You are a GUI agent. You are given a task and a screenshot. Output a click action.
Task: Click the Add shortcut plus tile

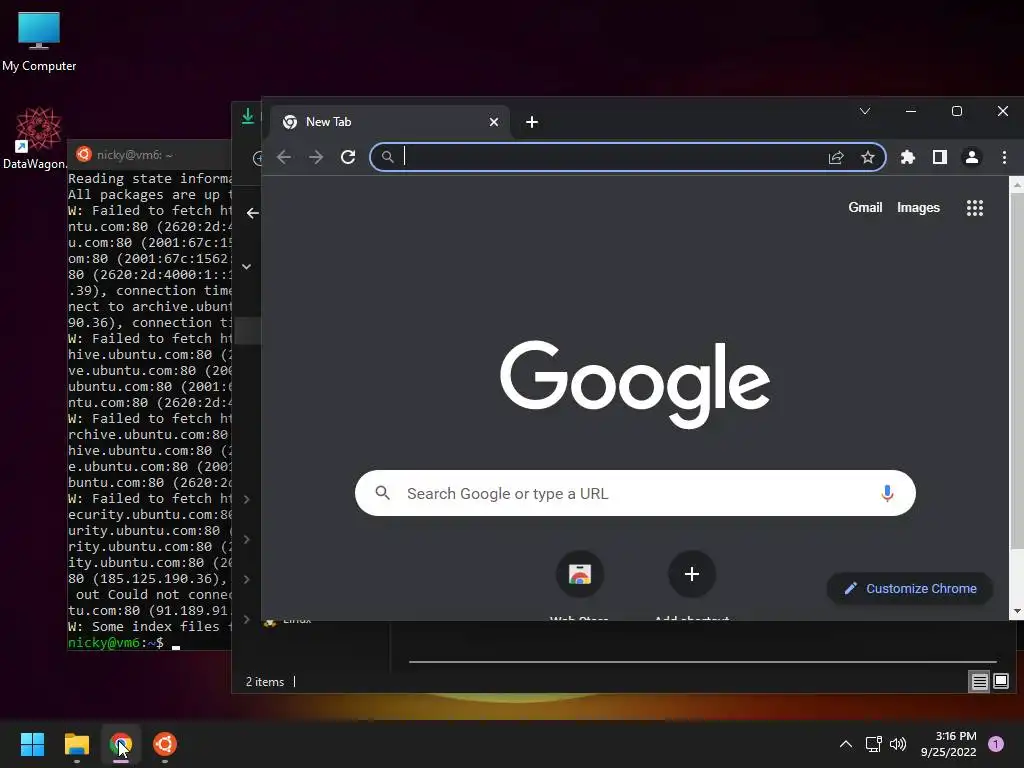pos(692,574)
